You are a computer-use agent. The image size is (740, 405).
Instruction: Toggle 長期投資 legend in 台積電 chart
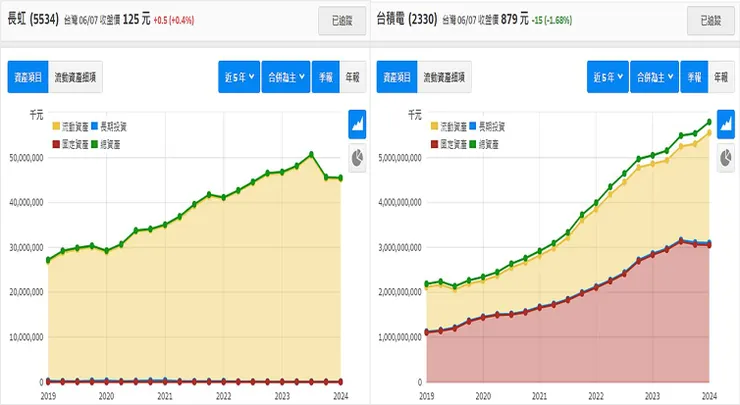[x=487, y=127]
